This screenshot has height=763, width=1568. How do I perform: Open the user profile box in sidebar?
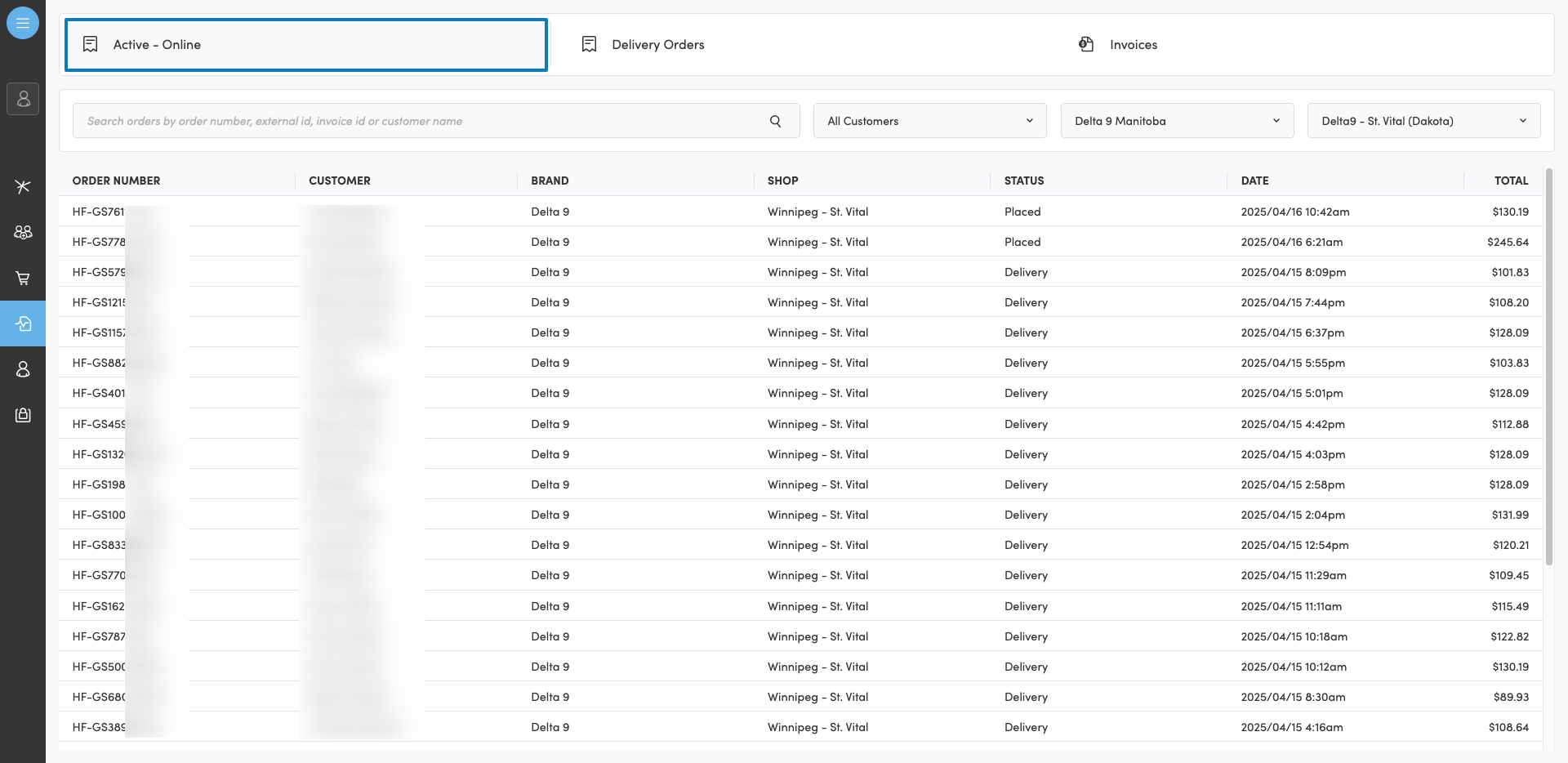pos(23,99)
